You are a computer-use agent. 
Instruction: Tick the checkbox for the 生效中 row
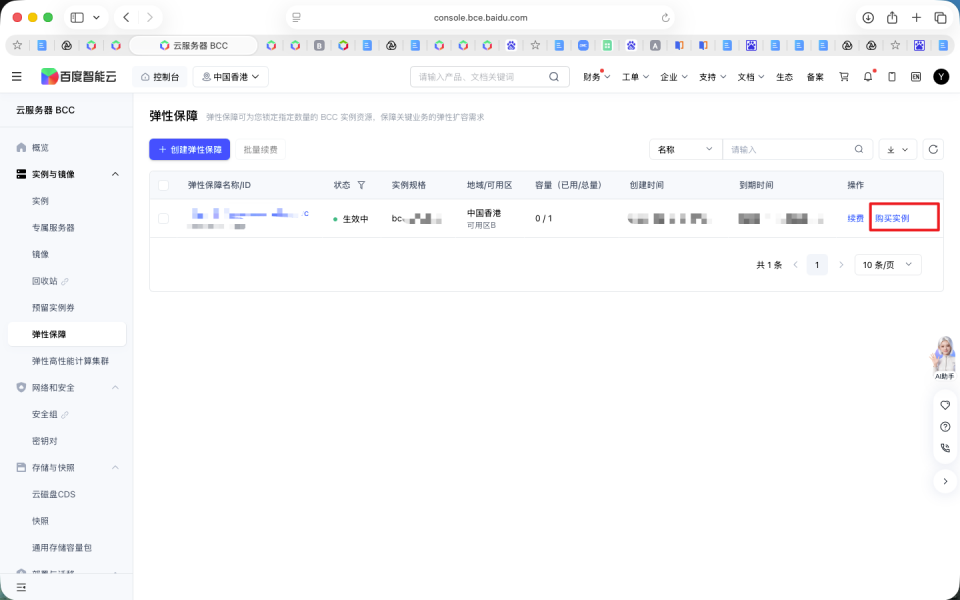point(163,219)
